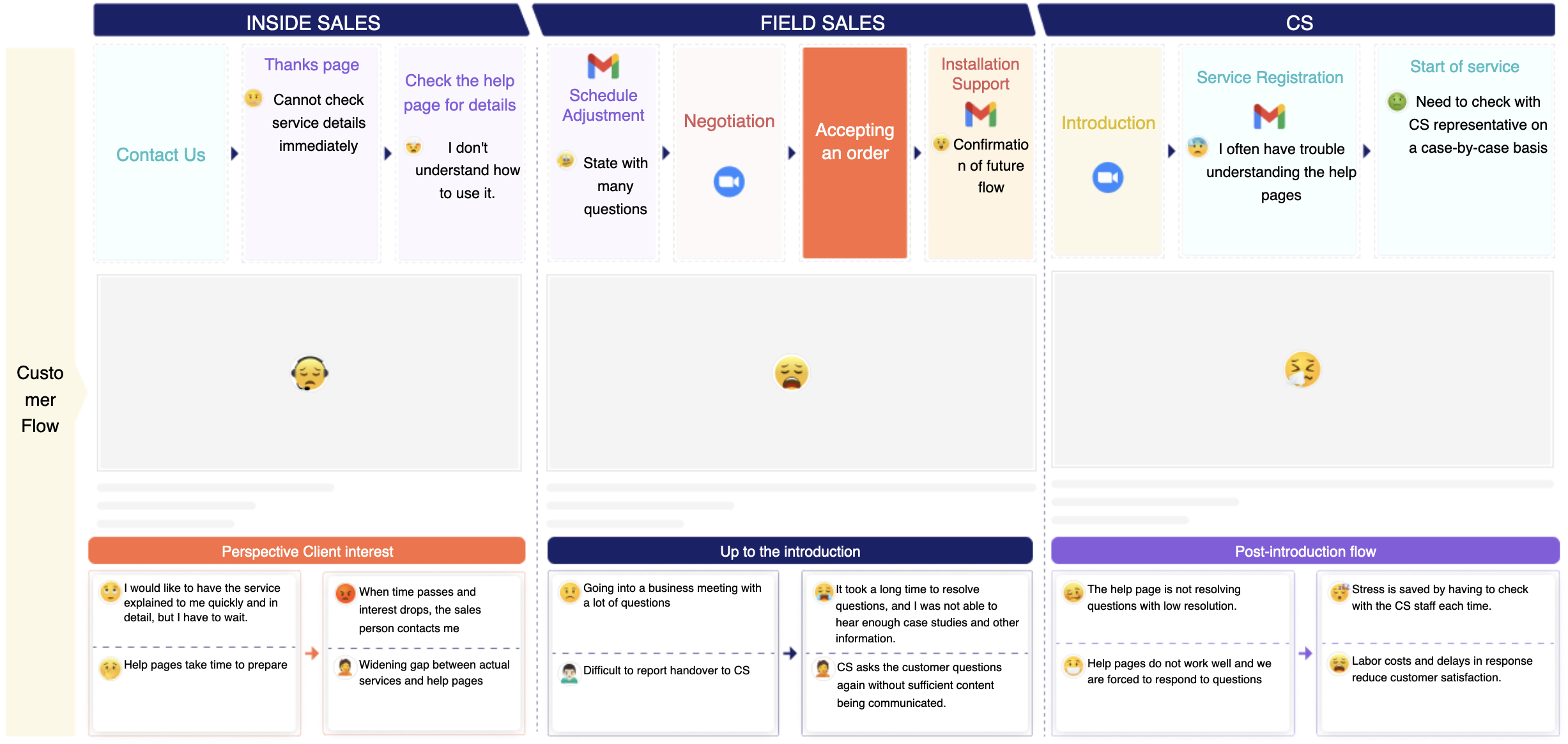Viewport: 1568px width, 744px height.
Task: Click the Gmail icon above Schedule Adjustment
Action: tap(603, 66)
